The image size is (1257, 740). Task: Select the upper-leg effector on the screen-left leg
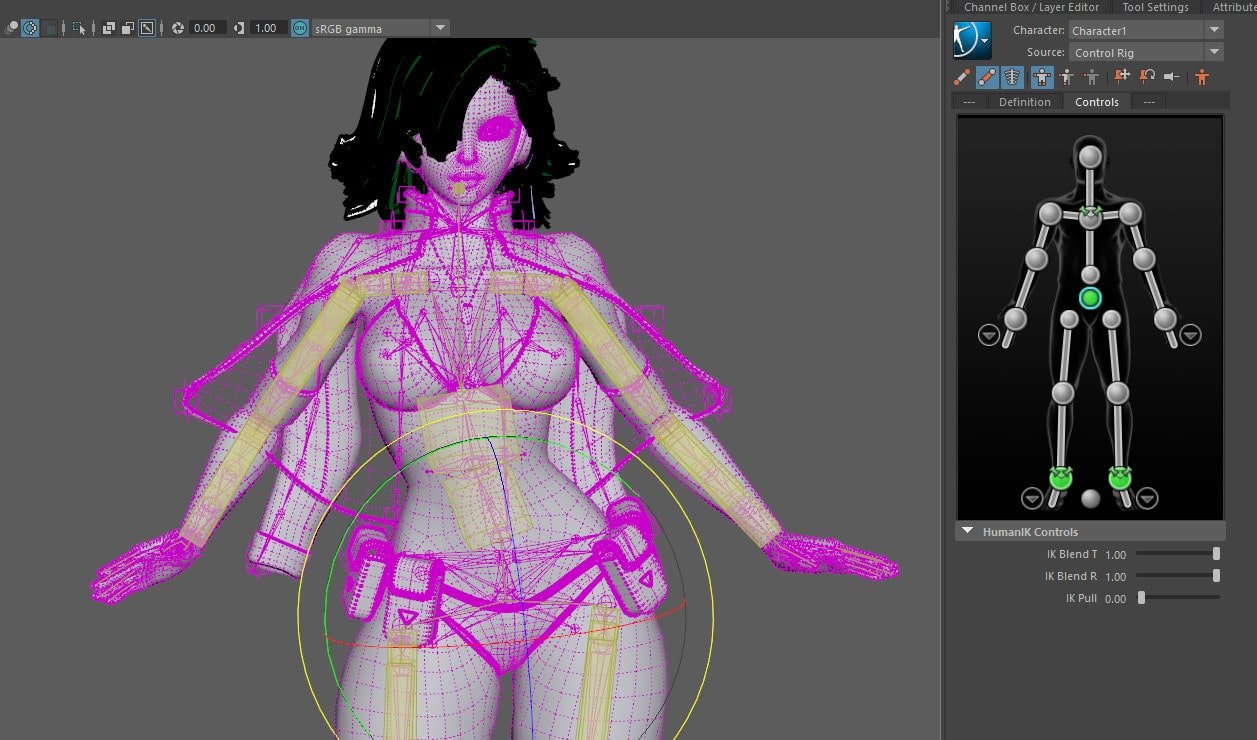coord(1069,319)
